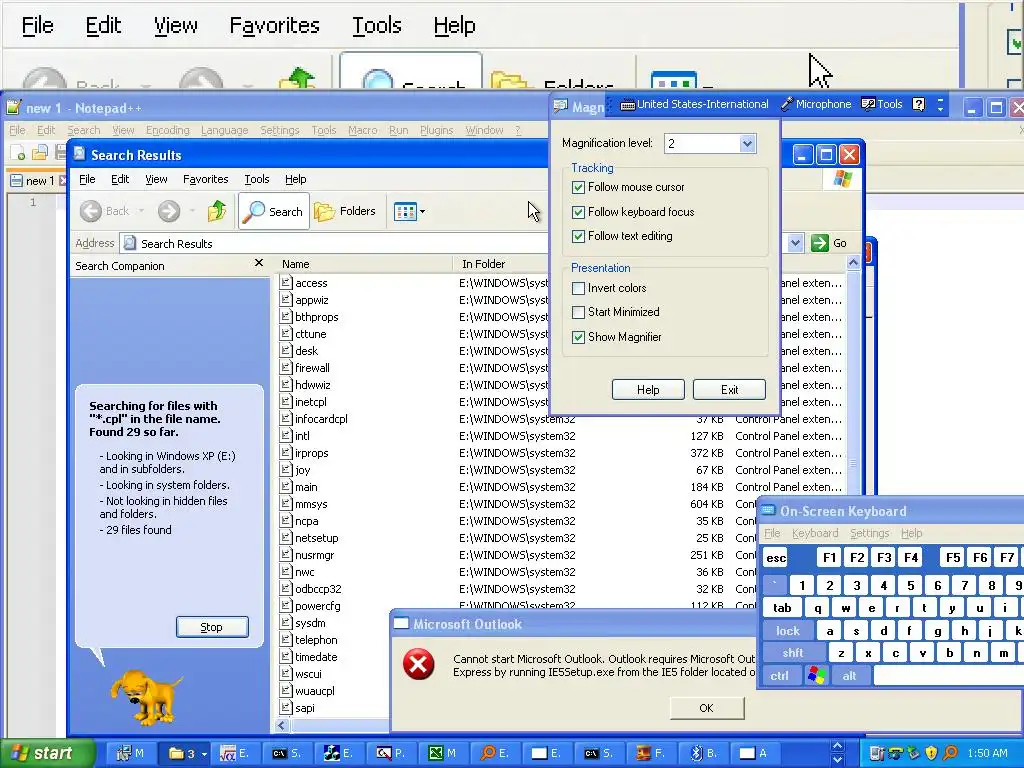
Task: Click the yellow security shield tray icon
Action: click(x=931, y=753)
